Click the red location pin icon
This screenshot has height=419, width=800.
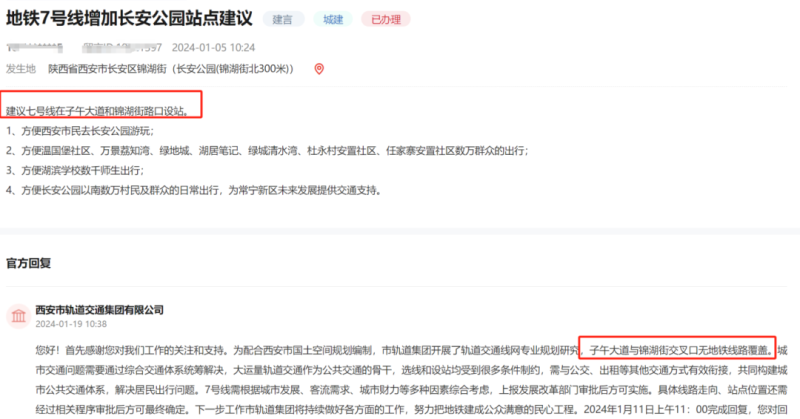(319, 69)
